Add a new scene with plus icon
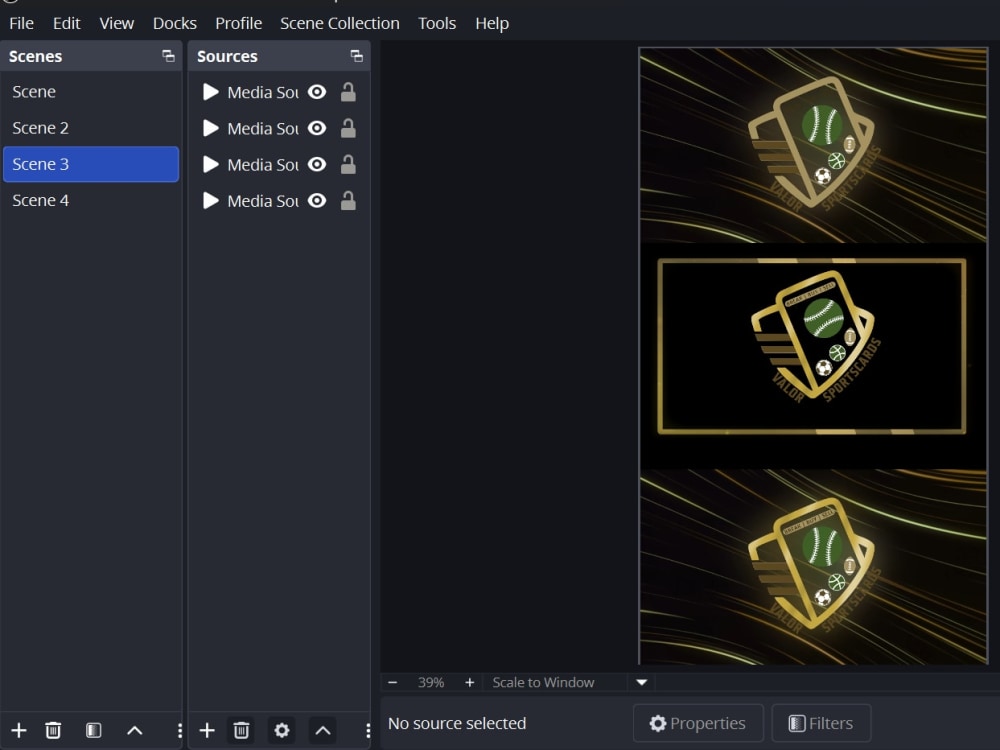The image size is (1000, 750). coord(19,730)
